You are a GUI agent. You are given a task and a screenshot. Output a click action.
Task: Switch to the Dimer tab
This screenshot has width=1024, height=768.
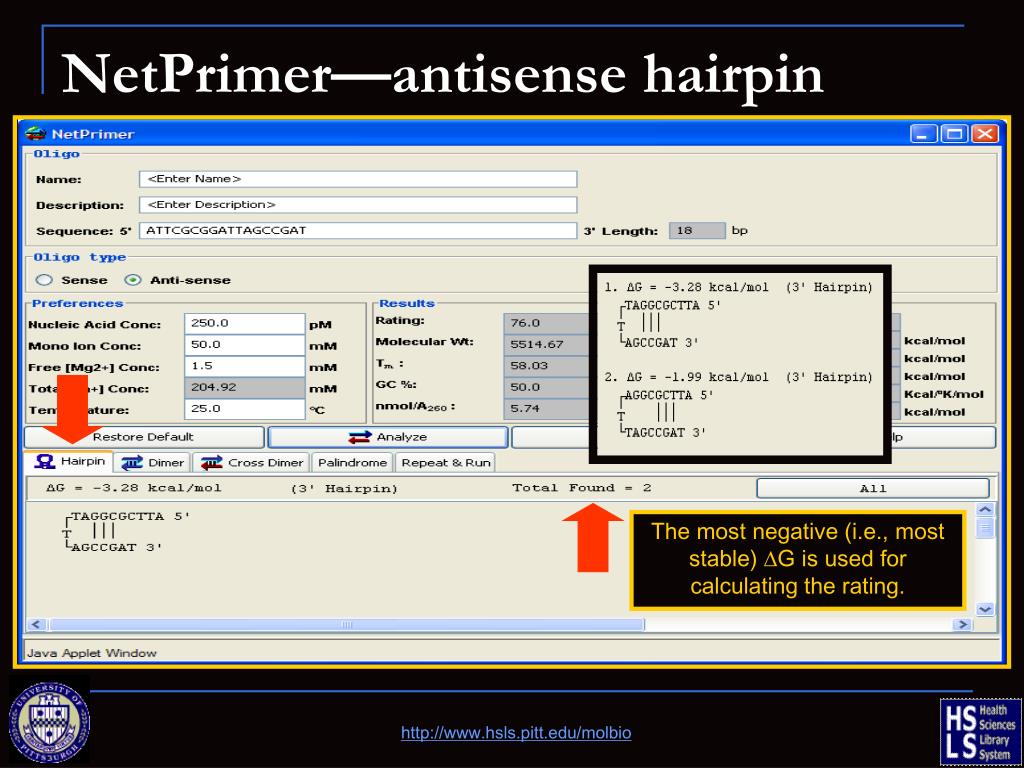pyautogui.click(x=153, y=462)
